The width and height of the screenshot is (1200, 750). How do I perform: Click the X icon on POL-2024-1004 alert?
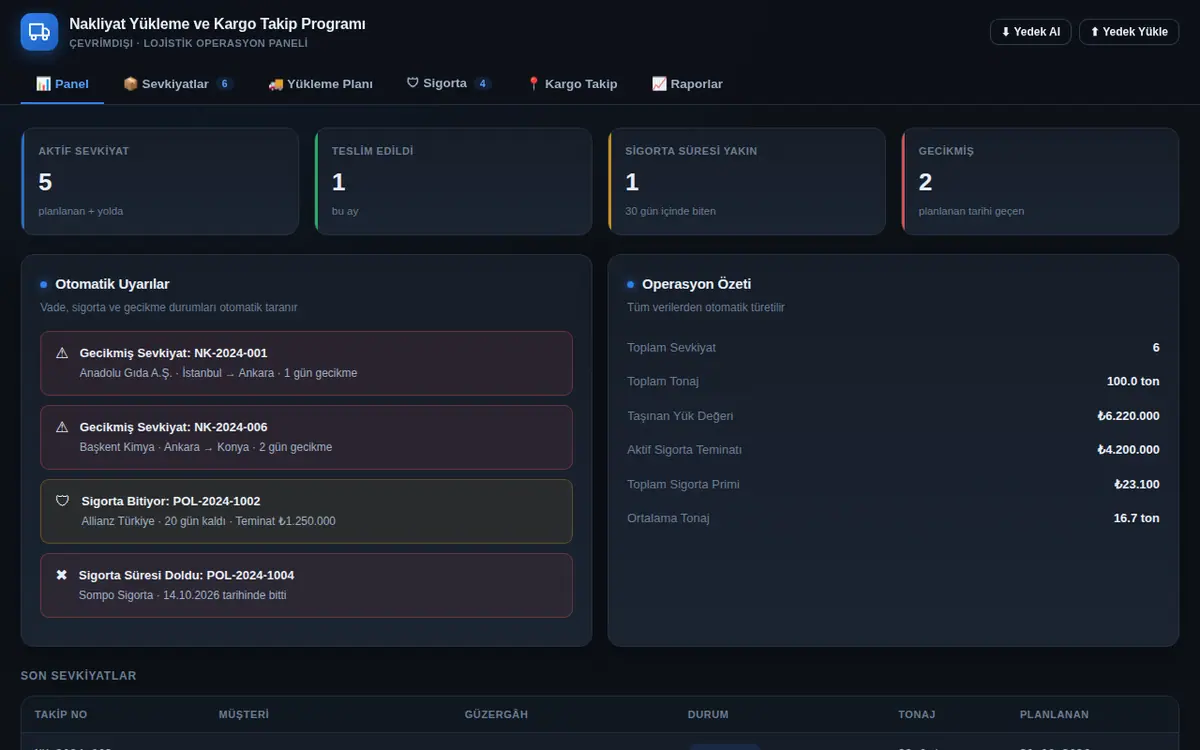[x=61, y=575]
